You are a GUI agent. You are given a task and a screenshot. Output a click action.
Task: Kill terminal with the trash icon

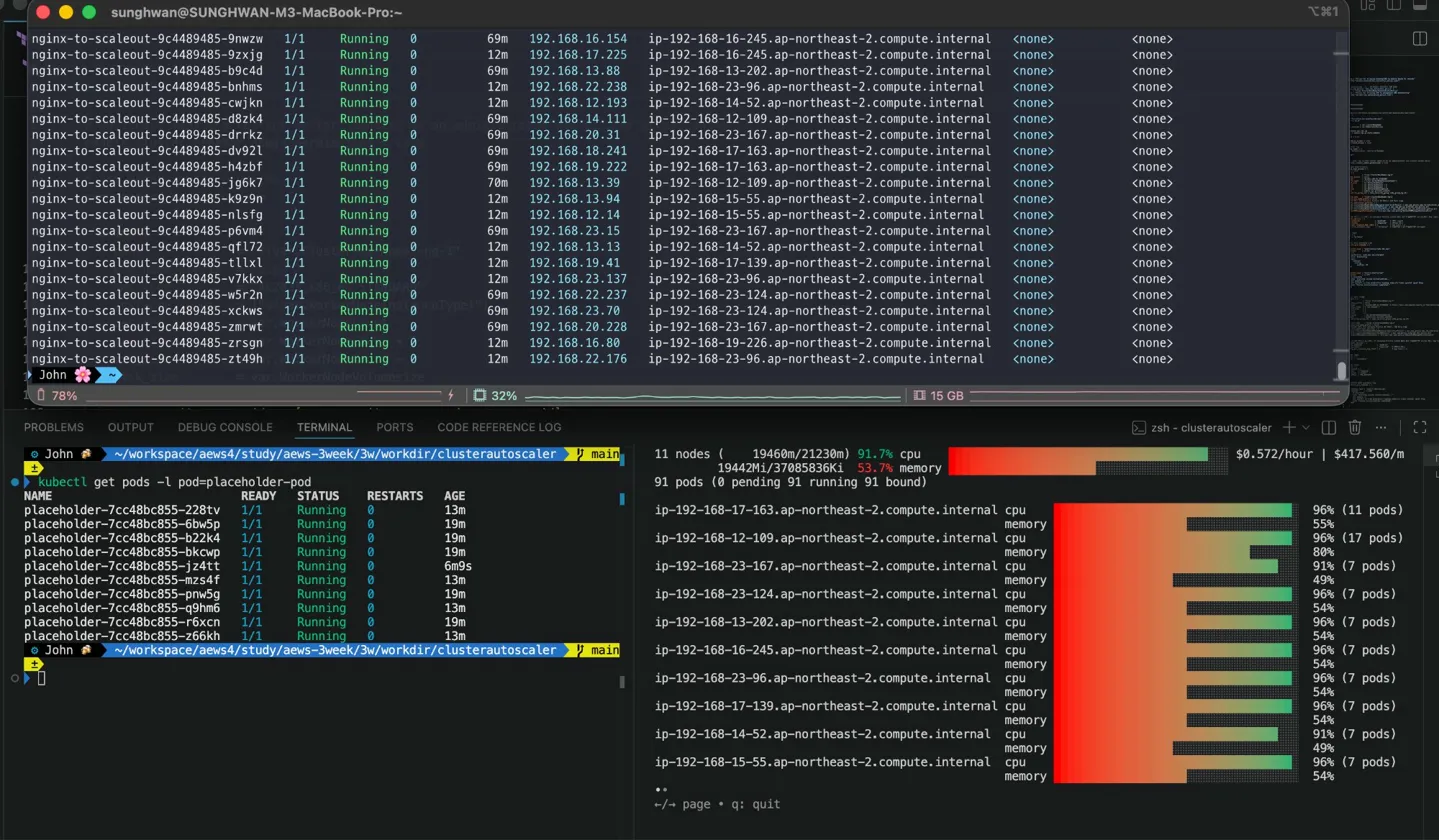click(1355, 427)
